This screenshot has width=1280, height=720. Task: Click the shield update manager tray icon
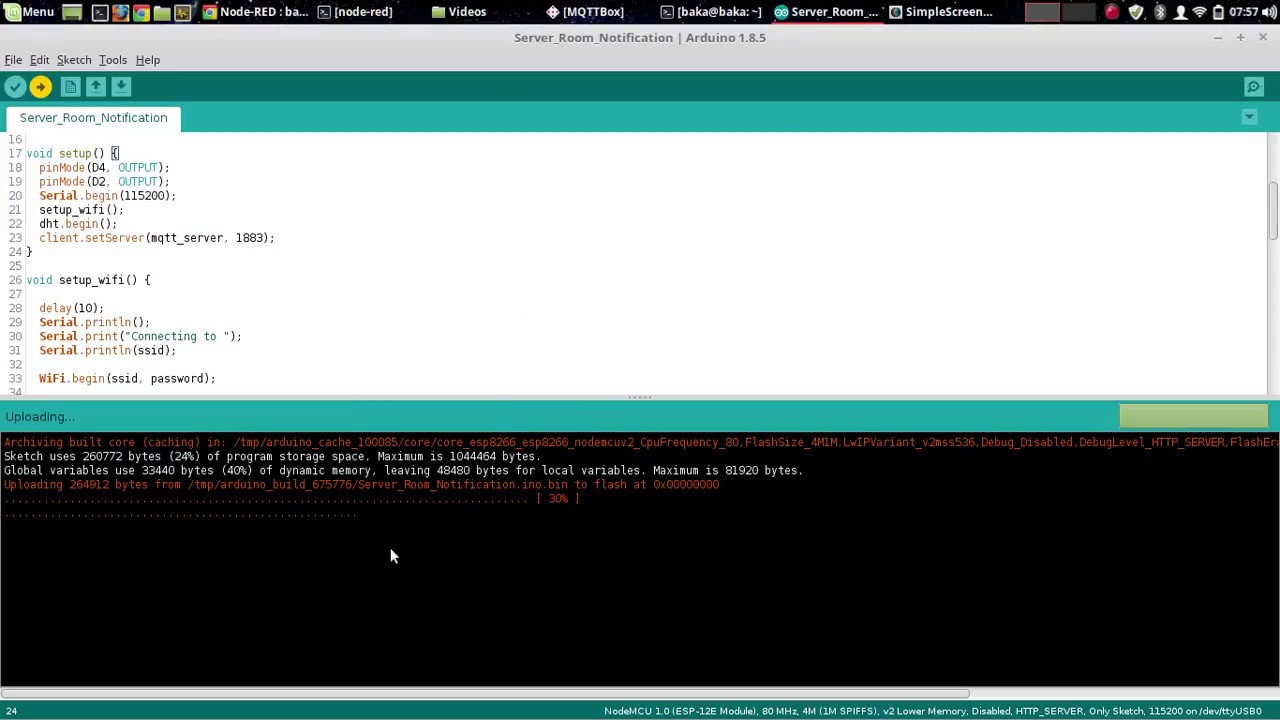point(1137,12)
